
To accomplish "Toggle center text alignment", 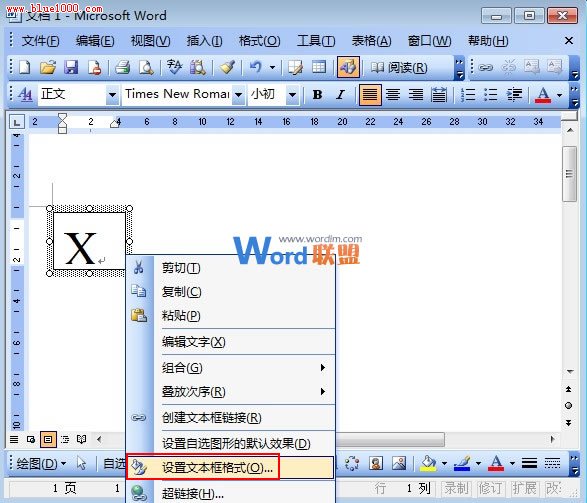I will click(393, 94).
